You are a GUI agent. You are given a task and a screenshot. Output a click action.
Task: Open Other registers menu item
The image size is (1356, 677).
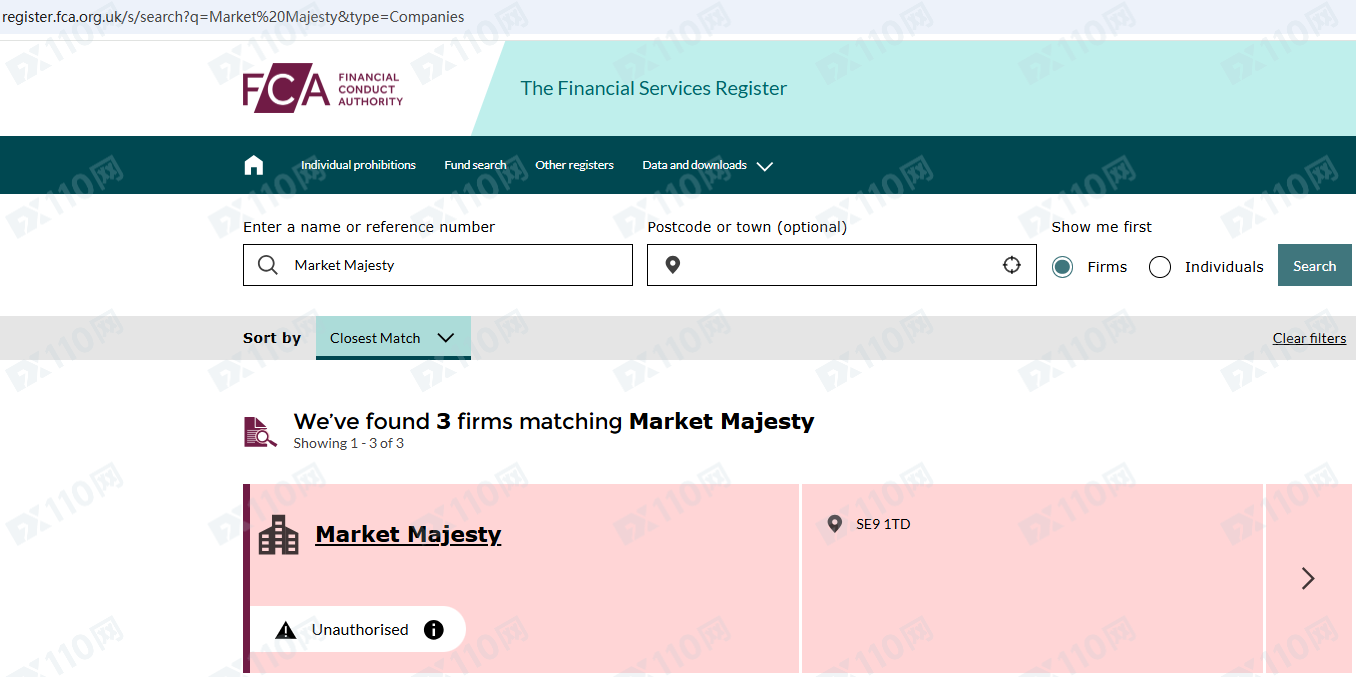click(x=574, y=165)
